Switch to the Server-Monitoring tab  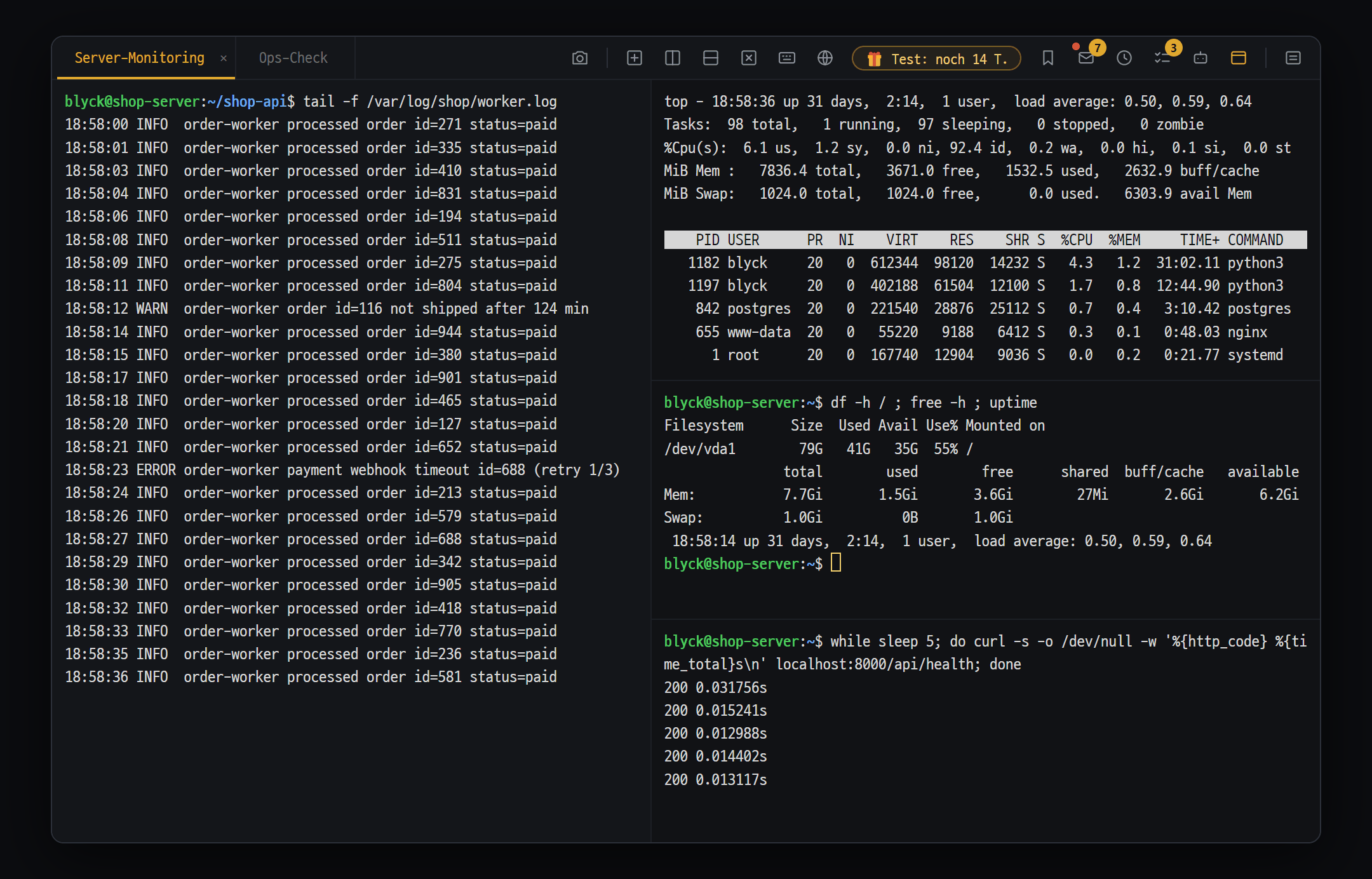[x=140, y=58]
